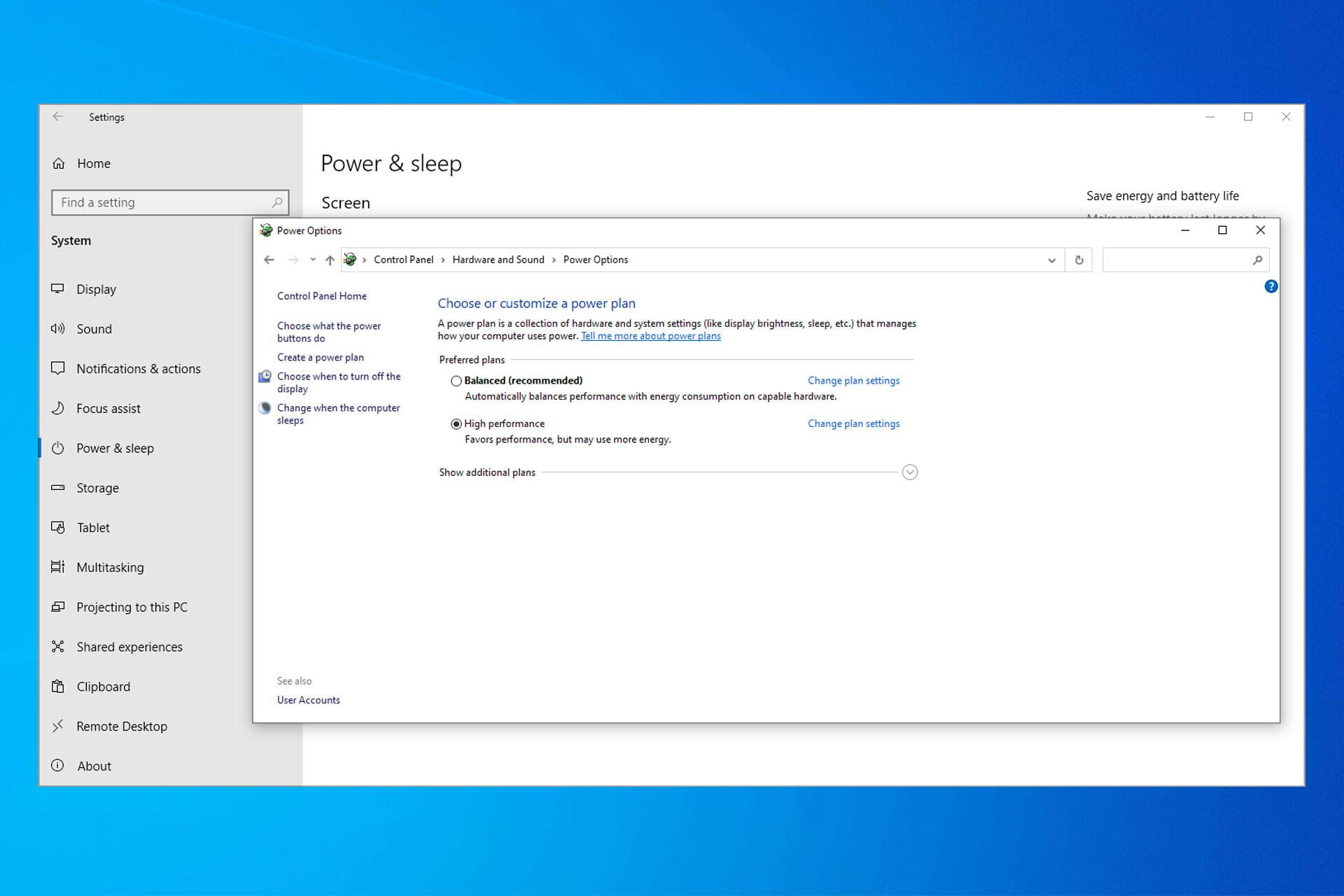The image size is (1344, 896).
Task: Go up one level with the up arrow
Action: click(330, 260)
